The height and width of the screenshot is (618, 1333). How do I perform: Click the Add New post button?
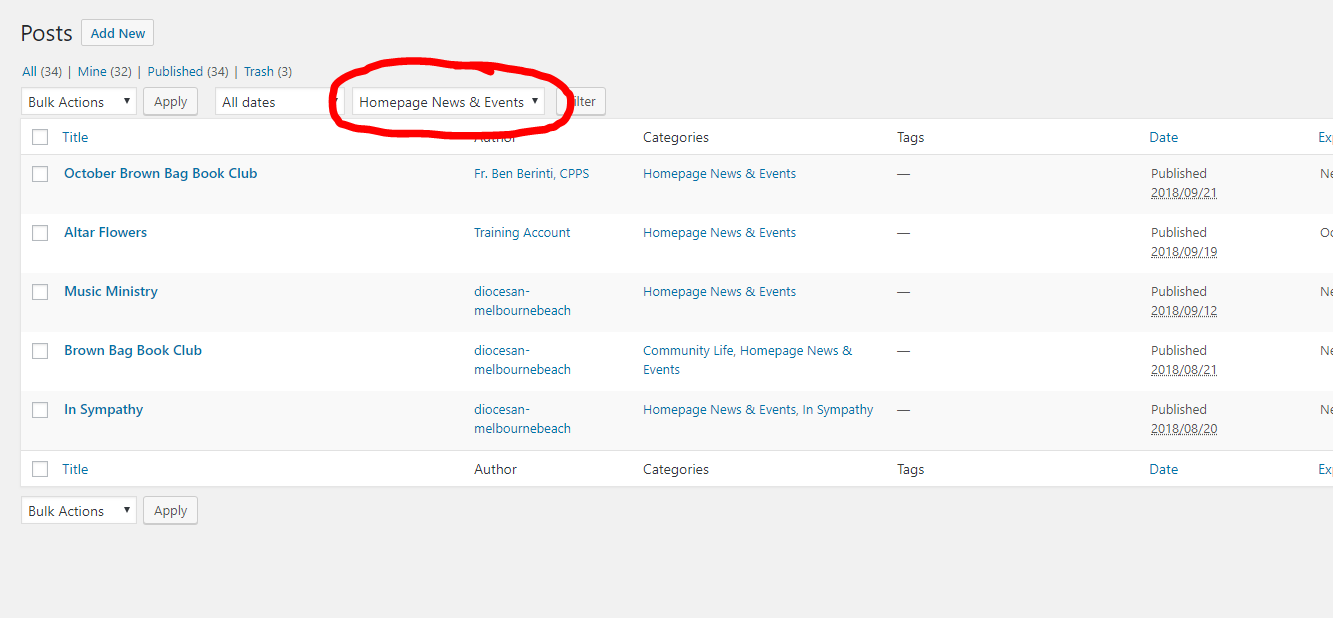click(x=117, y=33)
